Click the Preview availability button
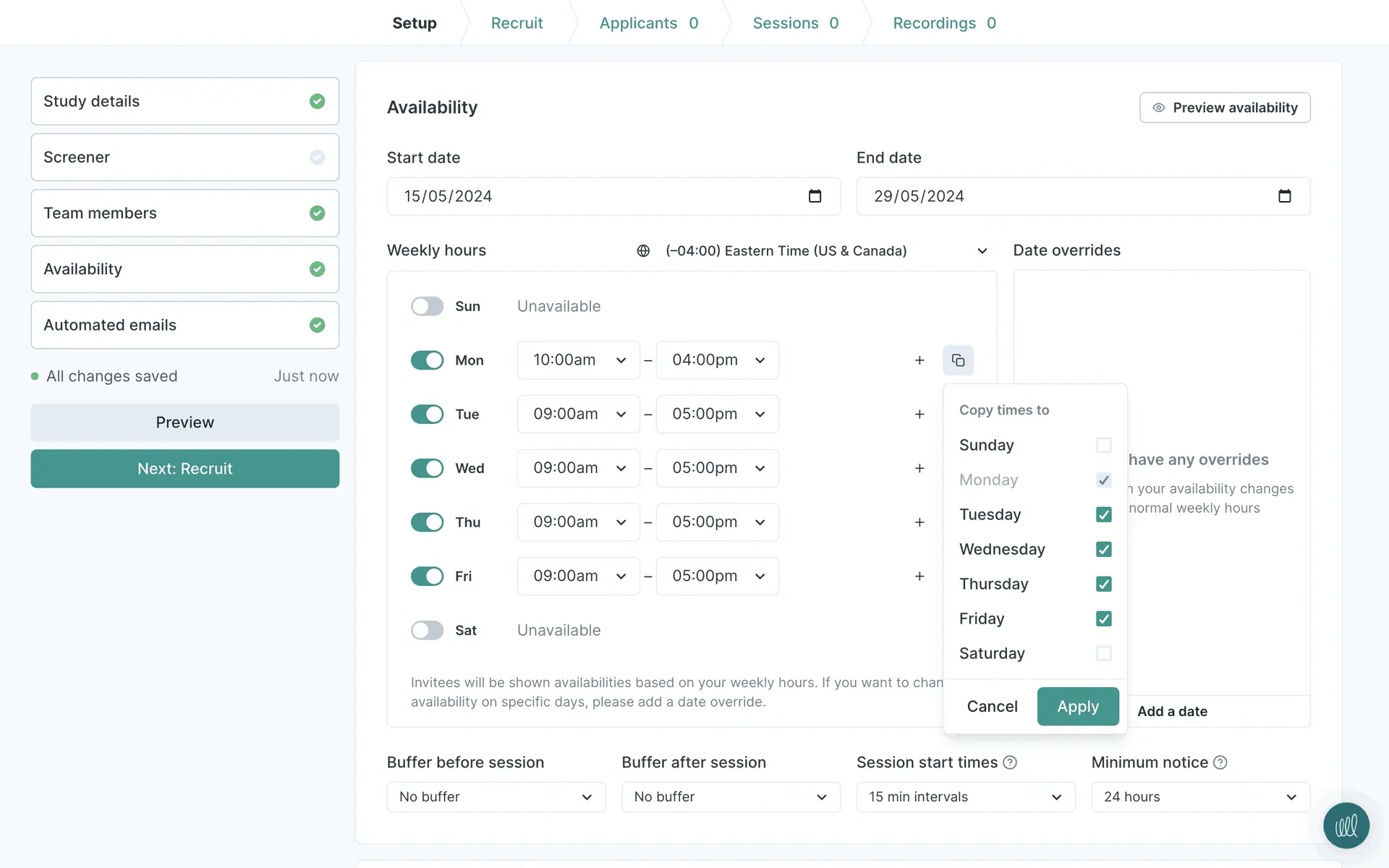Viewport: 1389px width, 868px height. click(x=1224, y=108)
